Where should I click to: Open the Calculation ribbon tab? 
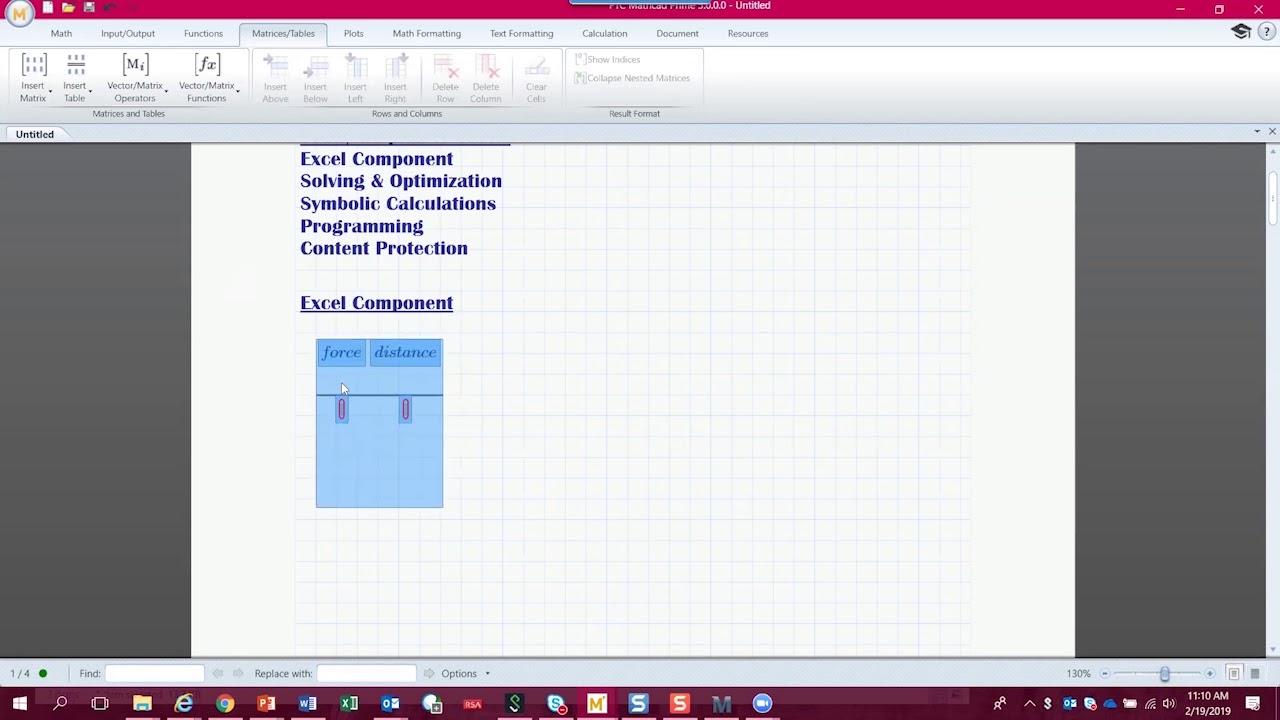click(x=605, y=33)
